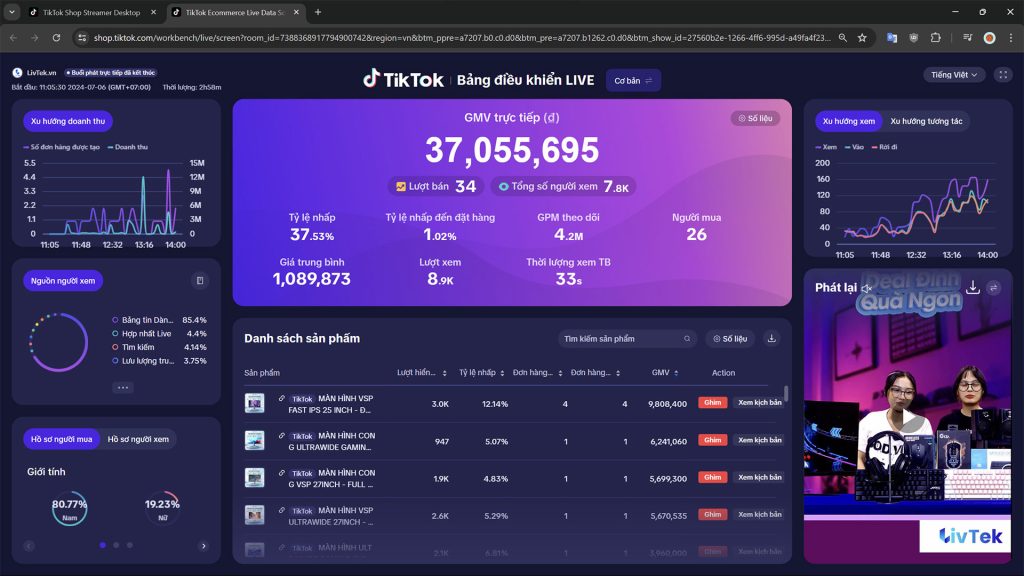Download the replay video
Screen dimensions: 1024x576
point(972,287)
